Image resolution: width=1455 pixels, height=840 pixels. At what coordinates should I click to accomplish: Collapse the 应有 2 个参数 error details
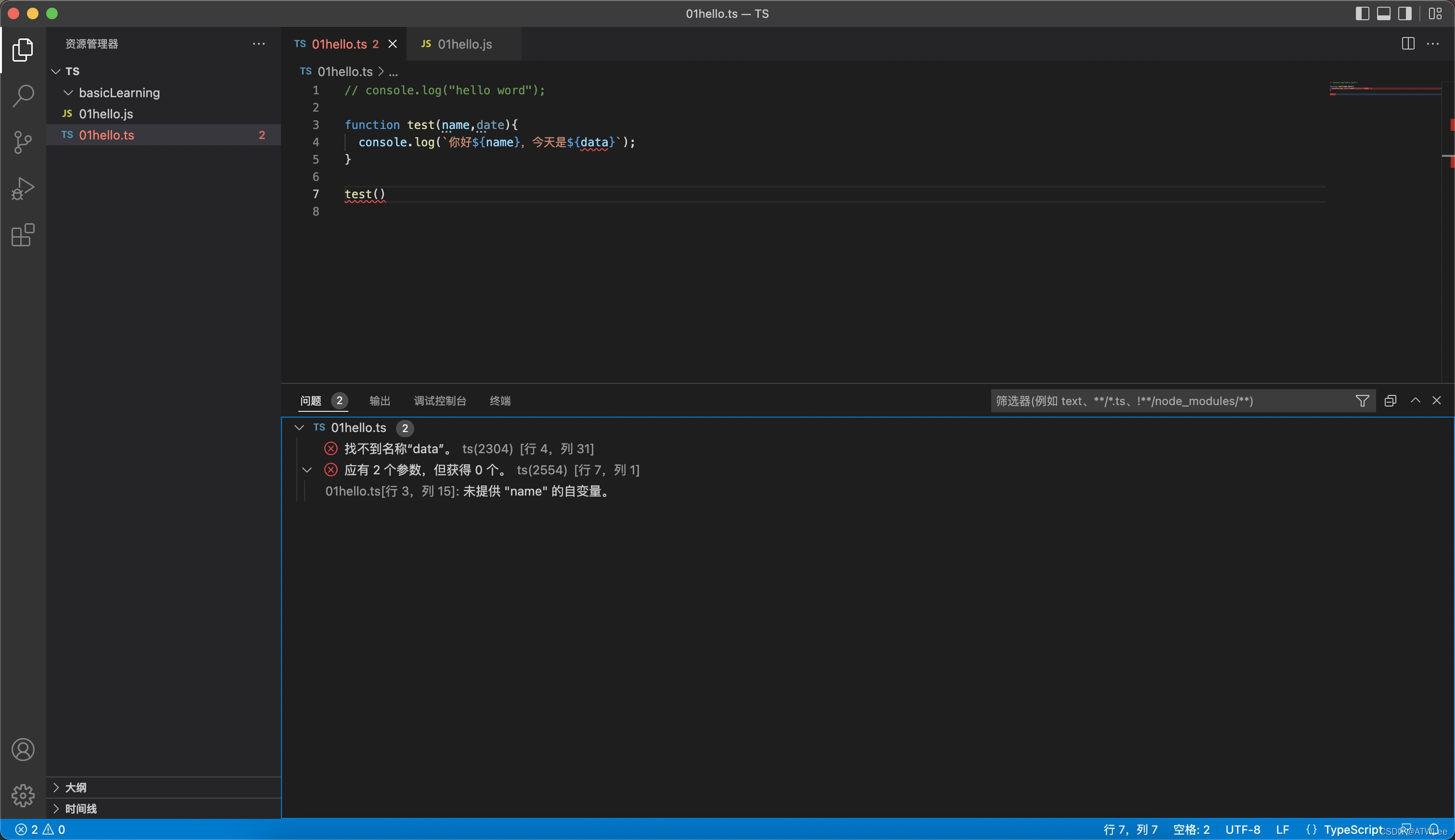click(x=307, y=470)
